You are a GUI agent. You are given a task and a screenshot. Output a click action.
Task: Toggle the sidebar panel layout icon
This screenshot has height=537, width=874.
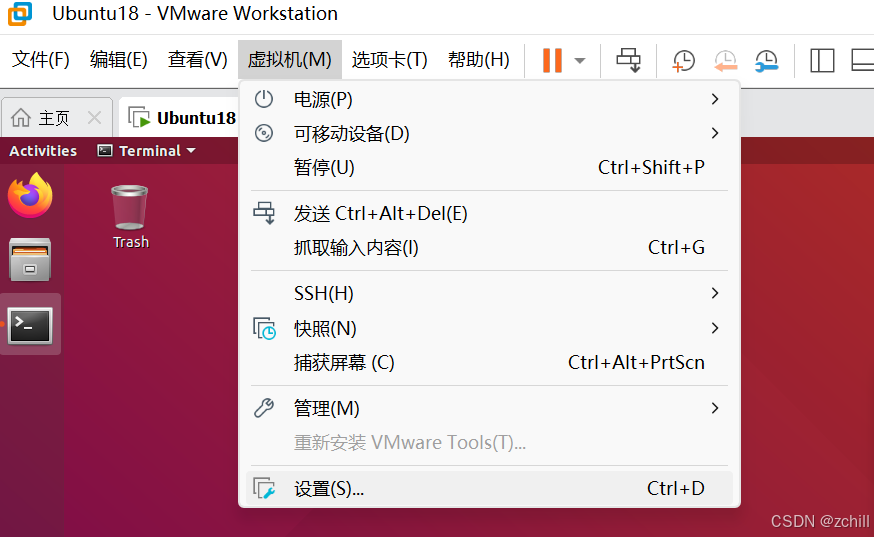[x=822, y=60]
